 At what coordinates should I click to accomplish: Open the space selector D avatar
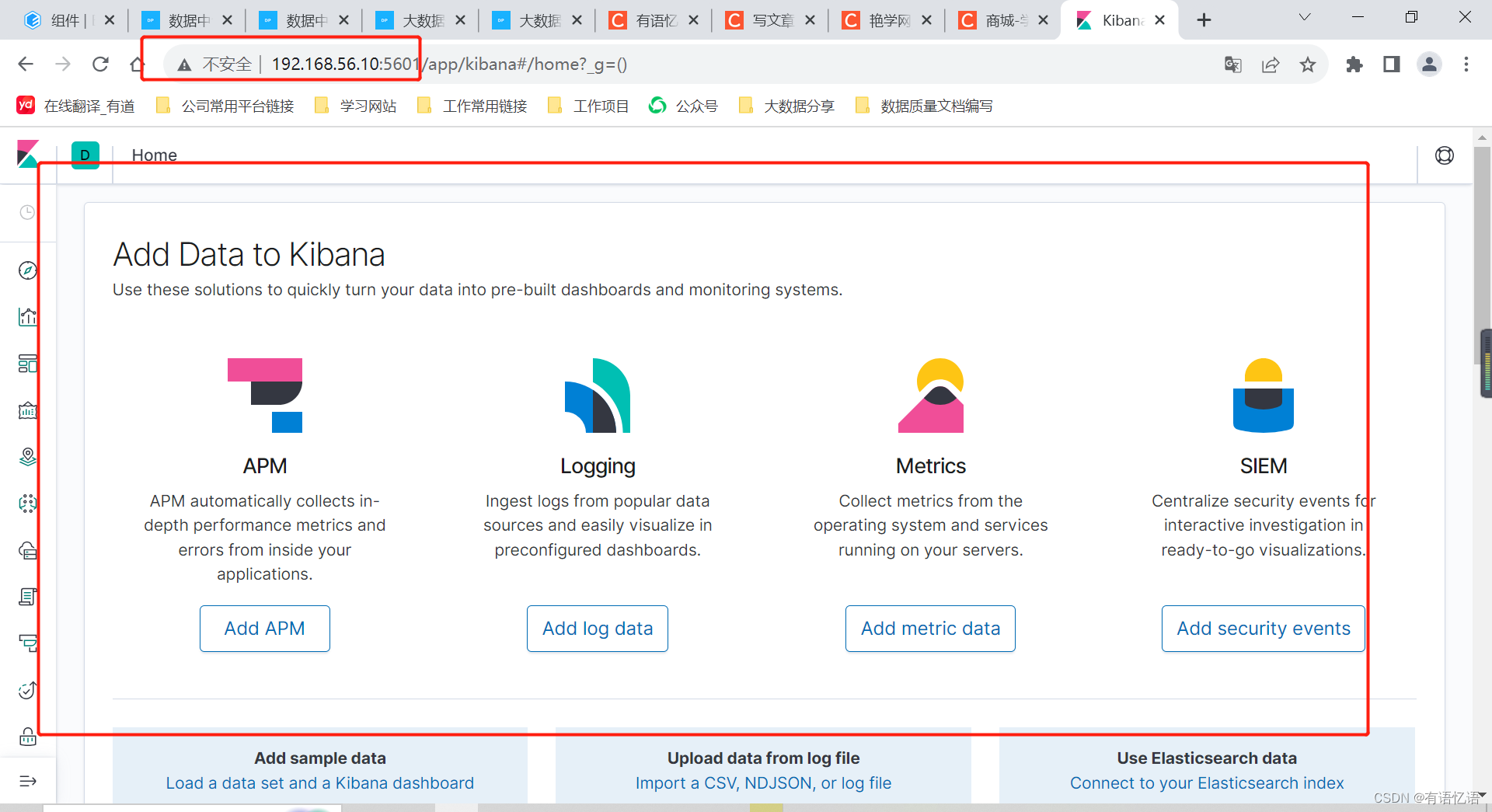85,155
